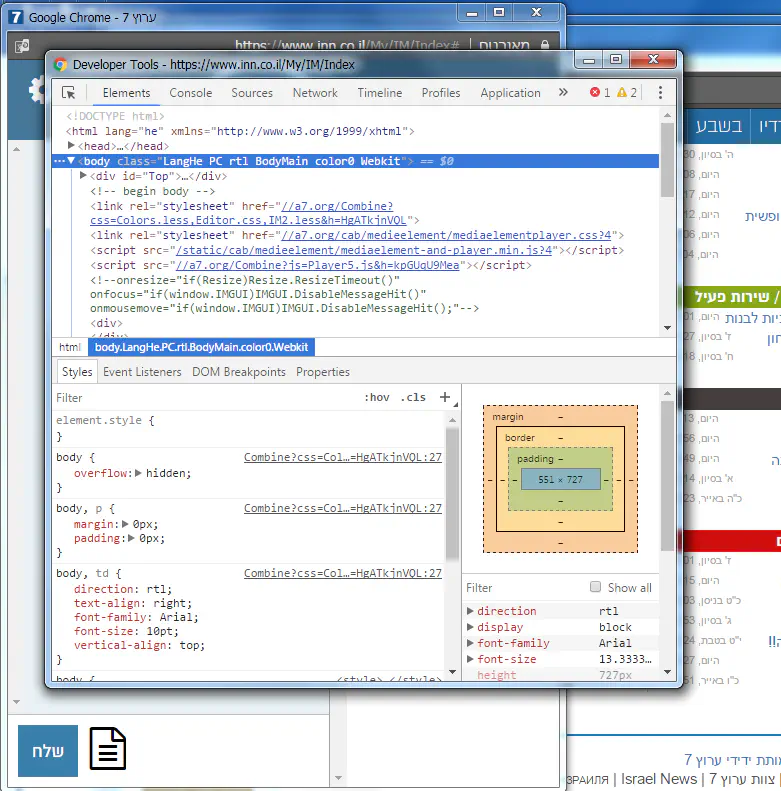Click the blue שלח send button
The width and height of the screenshot is (781, 791).
[x=48, y=751]
